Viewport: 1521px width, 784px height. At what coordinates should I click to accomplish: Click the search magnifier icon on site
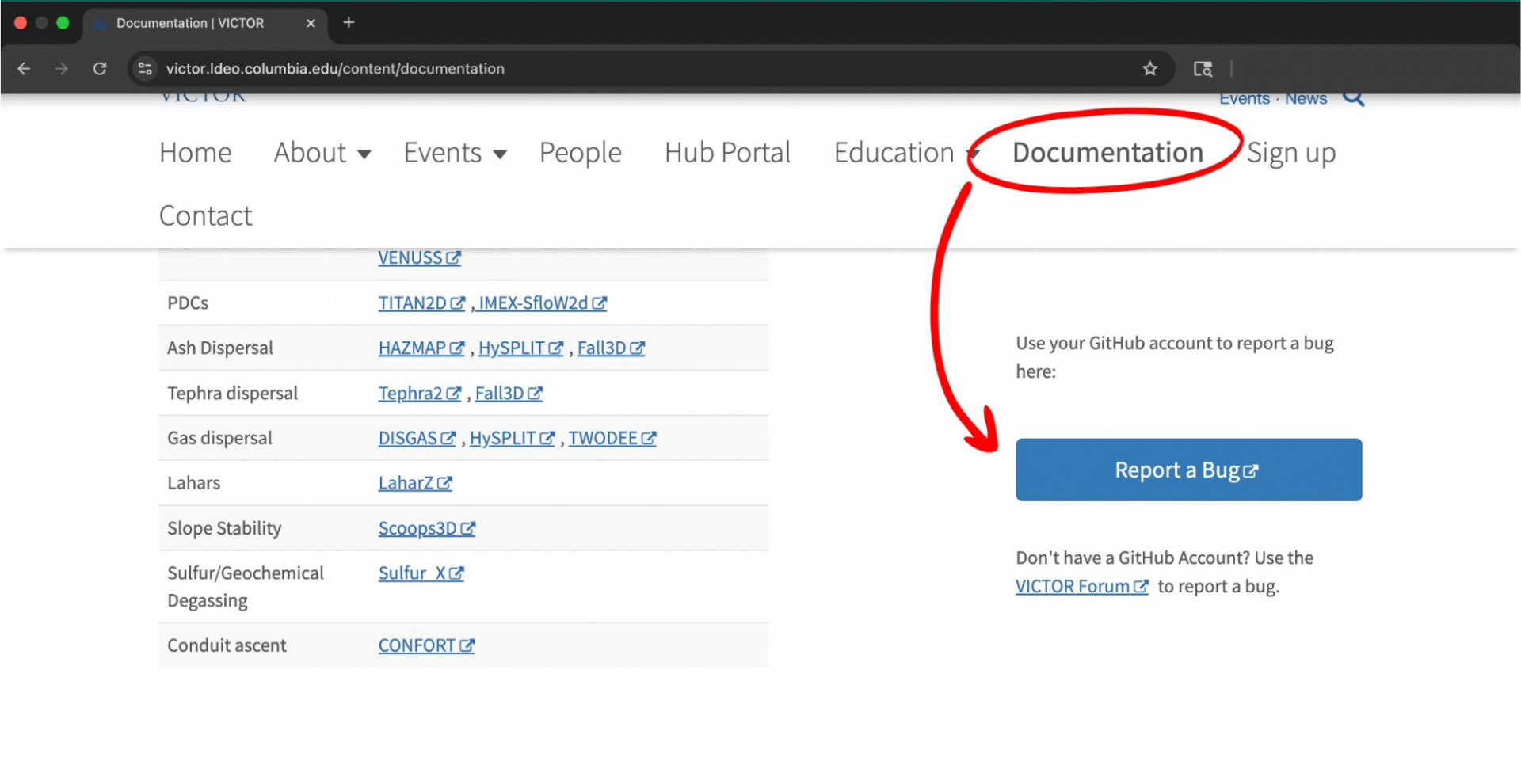coord(1353,98)
